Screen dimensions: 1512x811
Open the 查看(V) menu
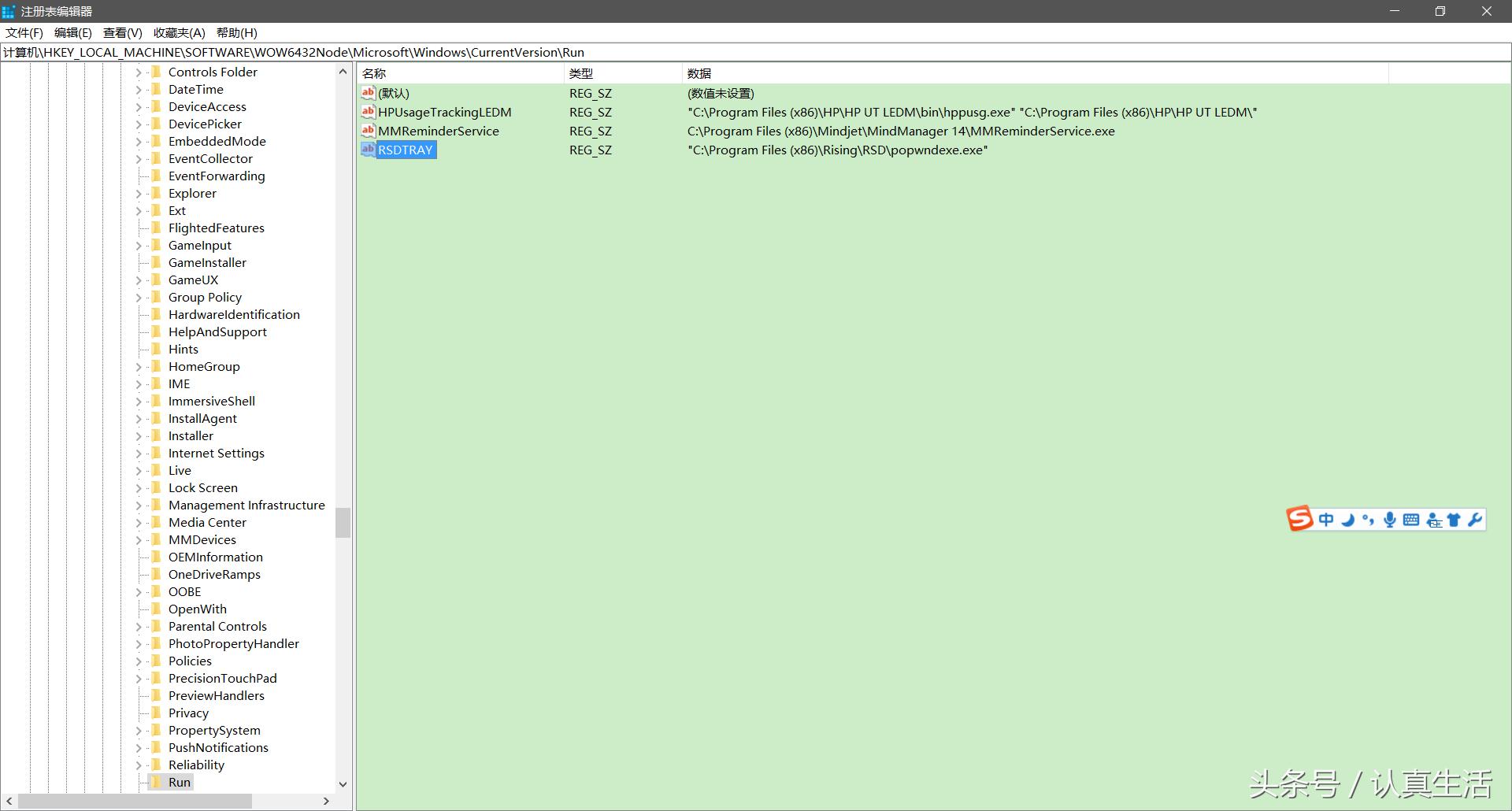click(123, 32)
